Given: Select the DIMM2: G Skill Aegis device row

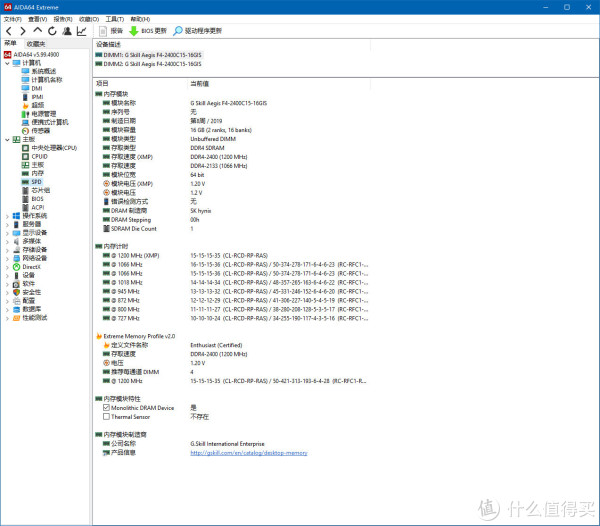Looking at the screenshot, I should pyautogui.click(x=148, y=64).
